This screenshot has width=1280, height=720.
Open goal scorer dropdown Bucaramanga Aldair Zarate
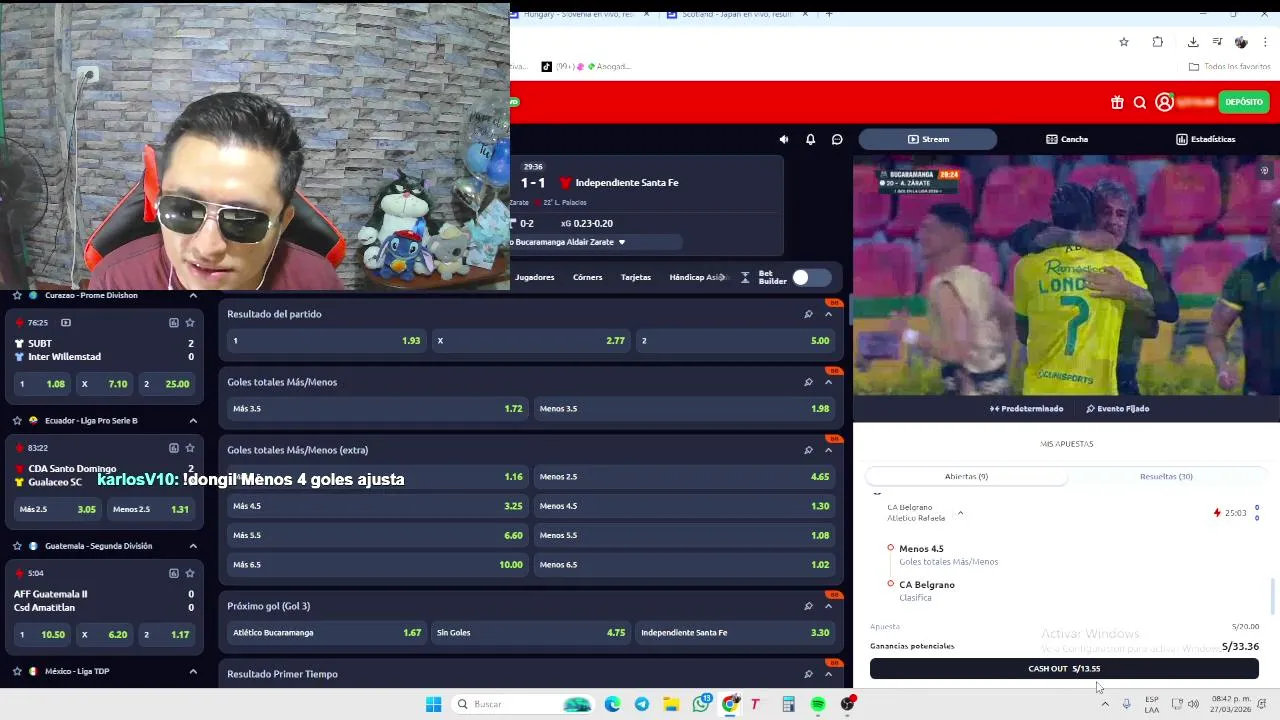(x=621, y=242)
